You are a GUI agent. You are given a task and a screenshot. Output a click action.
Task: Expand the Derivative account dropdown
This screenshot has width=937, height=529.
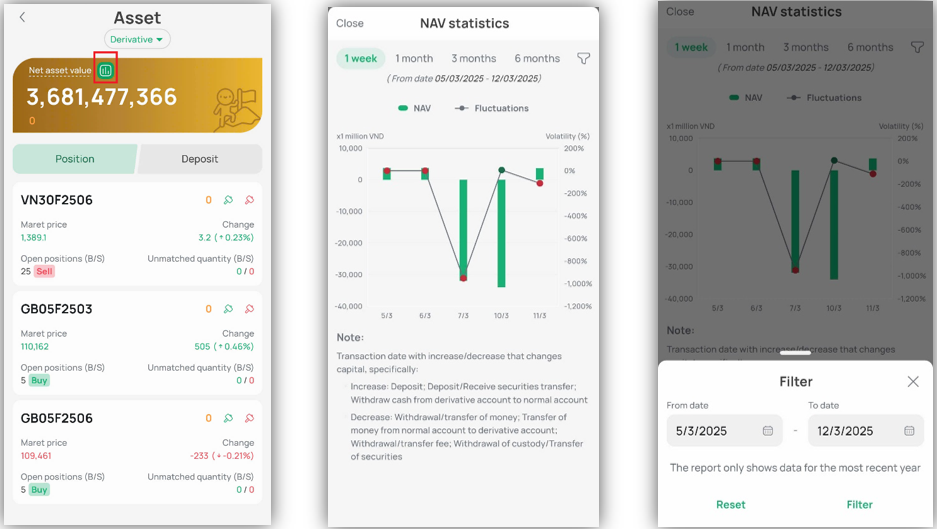(x=137, y=39)
